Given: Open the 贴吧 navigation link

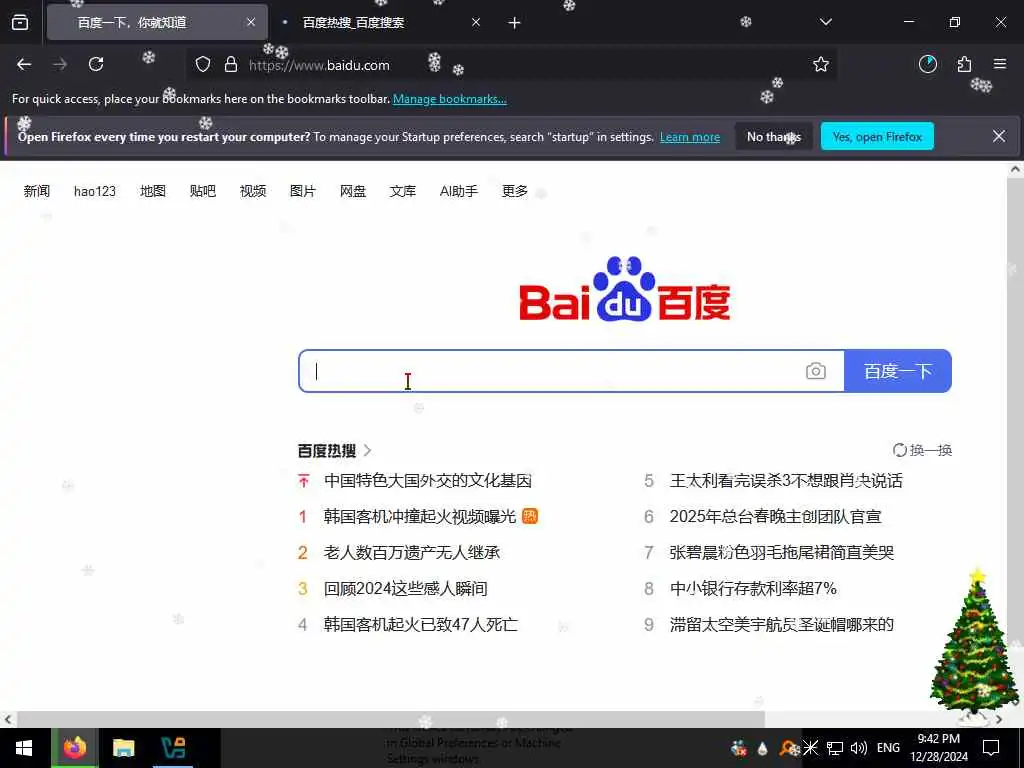Looking at the screenshot, I should tap(202, 191).
